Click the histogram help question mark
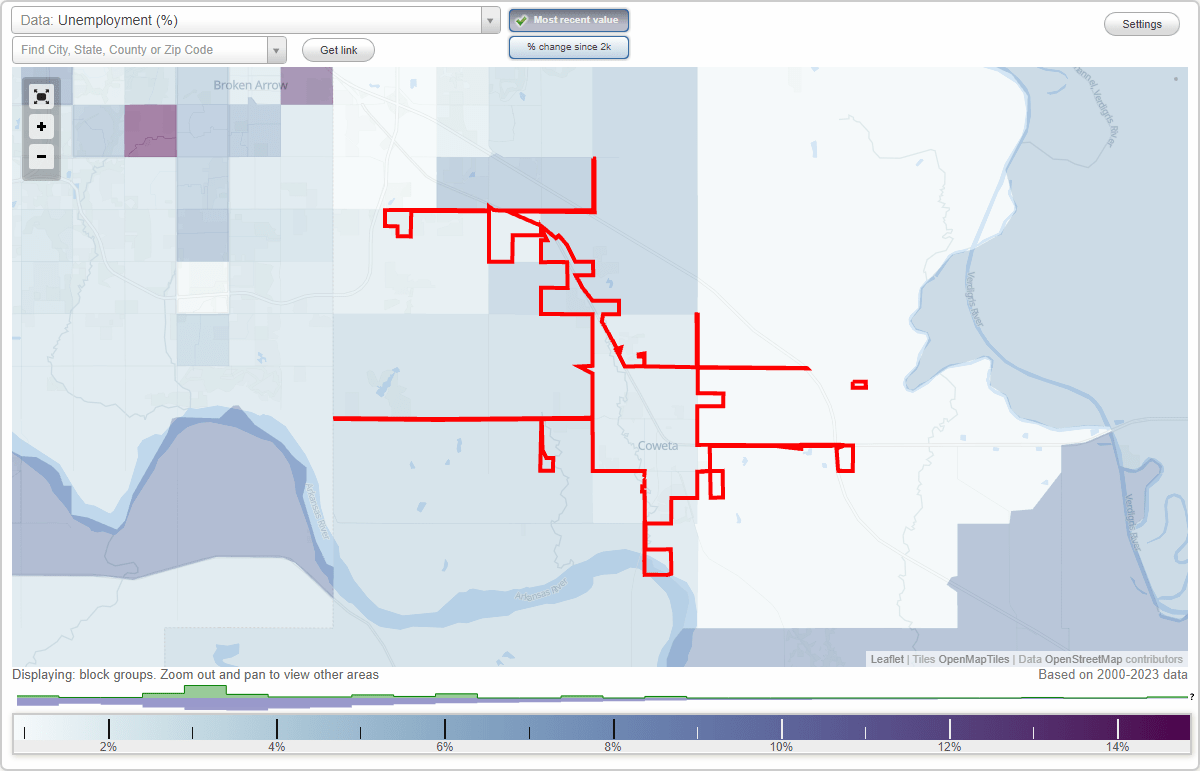 (x=1192, y=696)
